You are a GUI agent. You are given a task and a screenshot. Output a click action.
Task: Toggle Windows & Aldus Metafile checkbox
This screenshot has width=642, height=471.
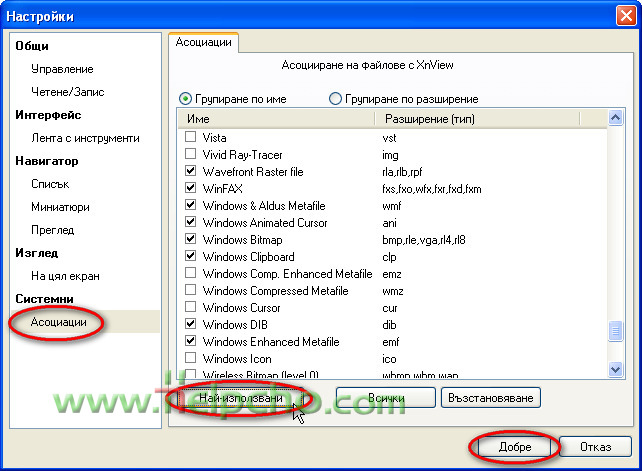[x=190, y=204]
